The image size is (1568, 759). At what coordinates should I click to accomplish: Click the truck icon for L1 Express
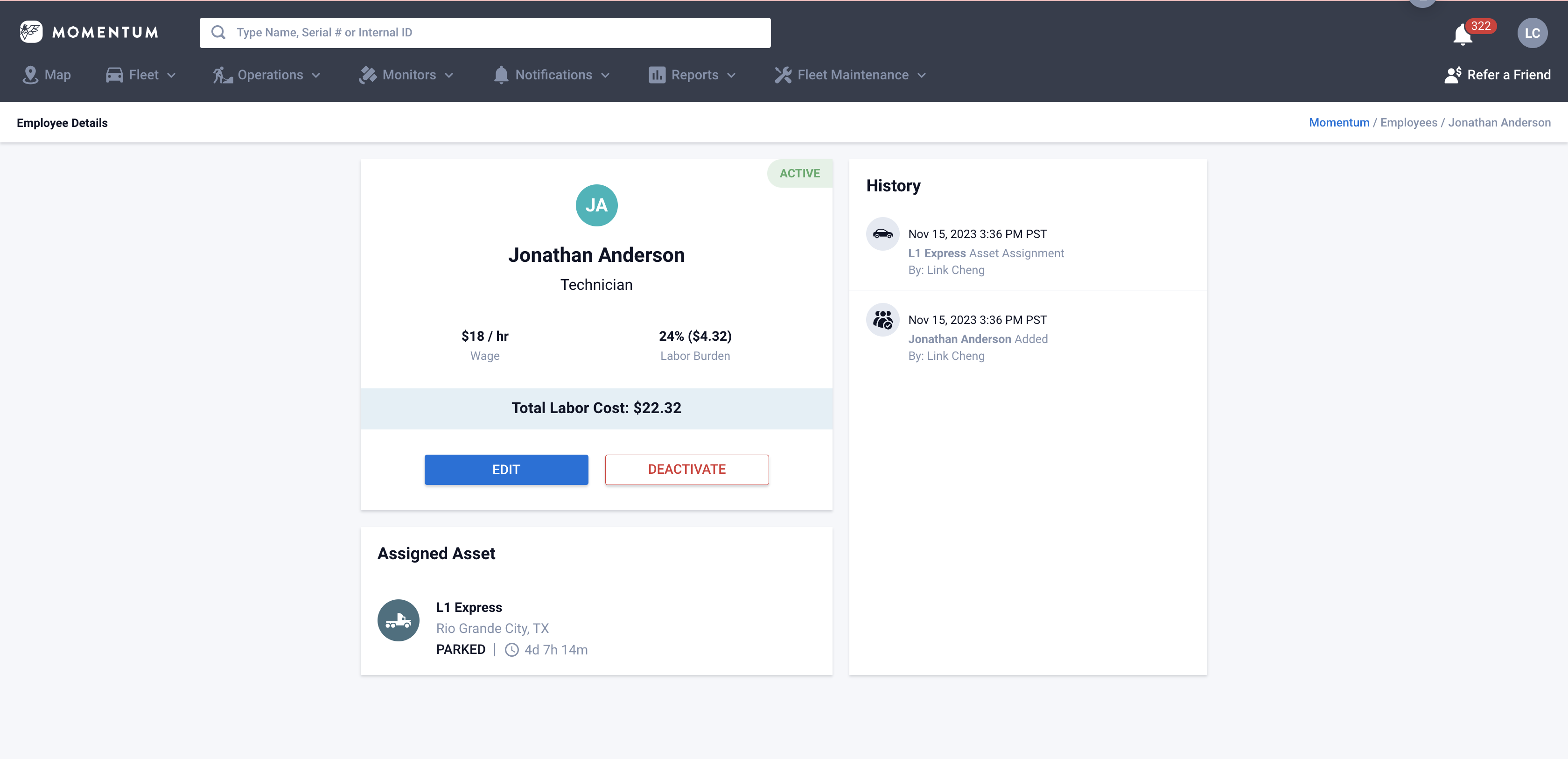(398, 620)
